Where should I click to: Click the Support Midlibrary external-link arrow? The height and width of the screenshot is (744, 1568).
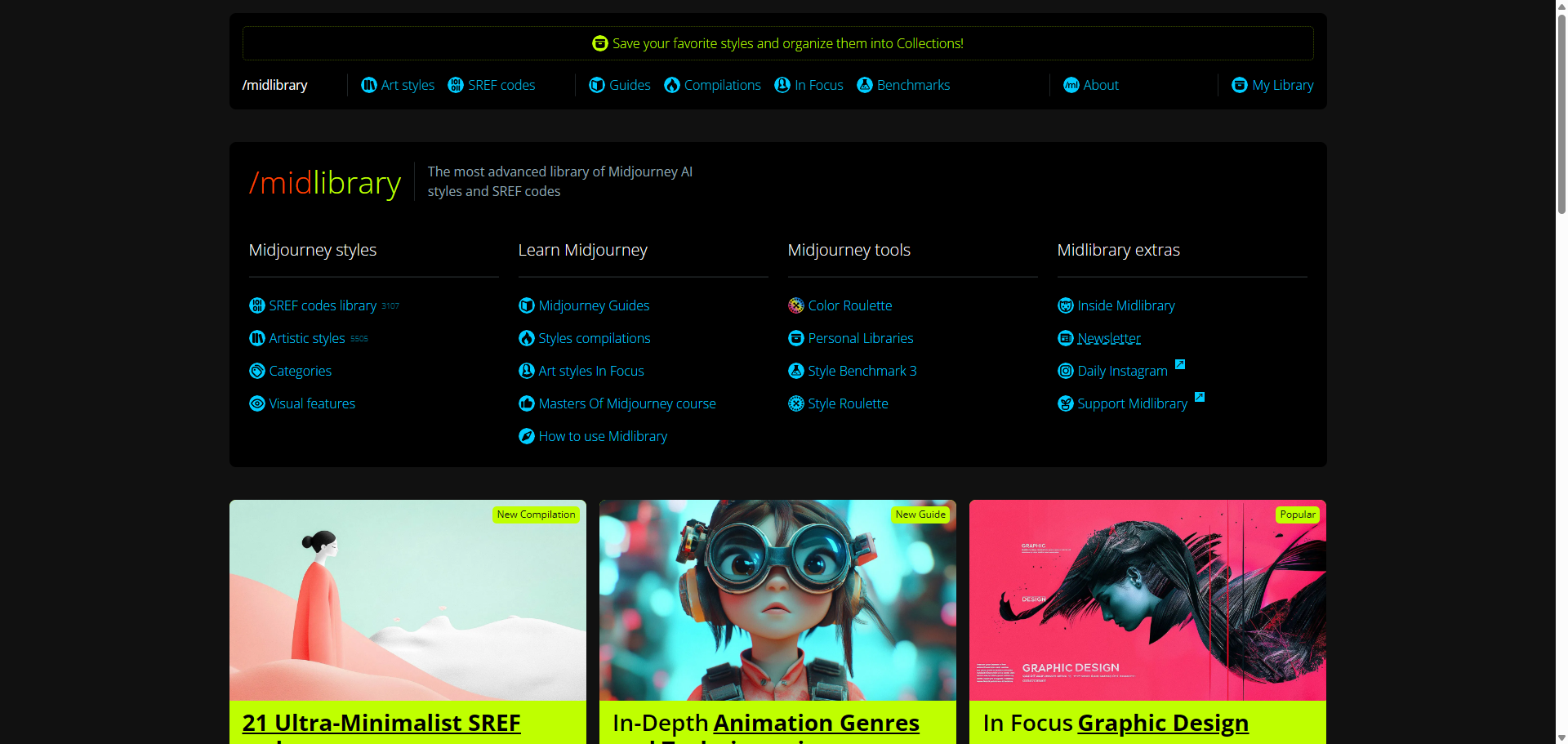coord(1200,397)
